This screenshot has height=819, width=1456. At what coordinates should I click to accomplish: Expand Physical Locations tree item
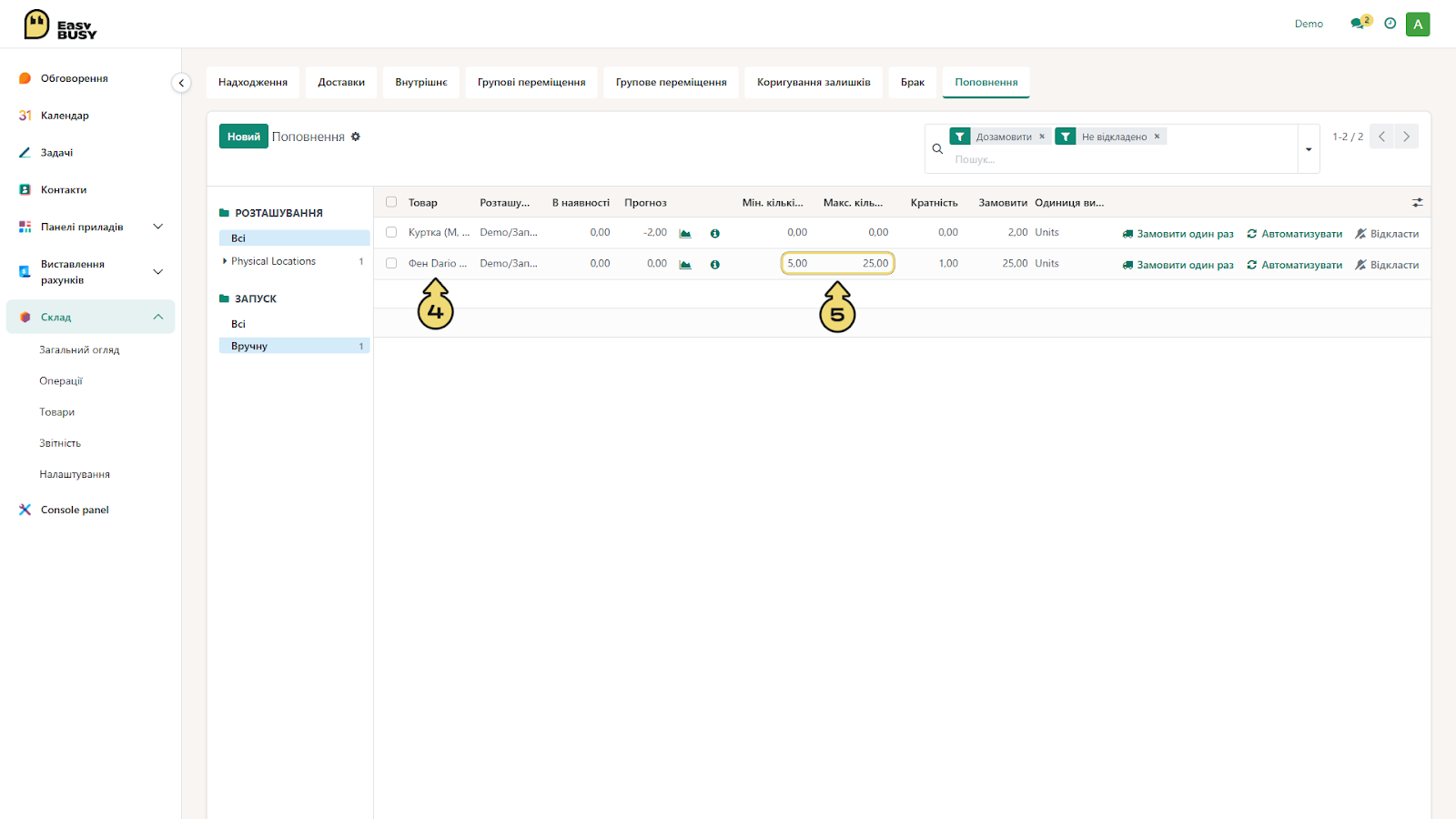click(x=225, y=261)
